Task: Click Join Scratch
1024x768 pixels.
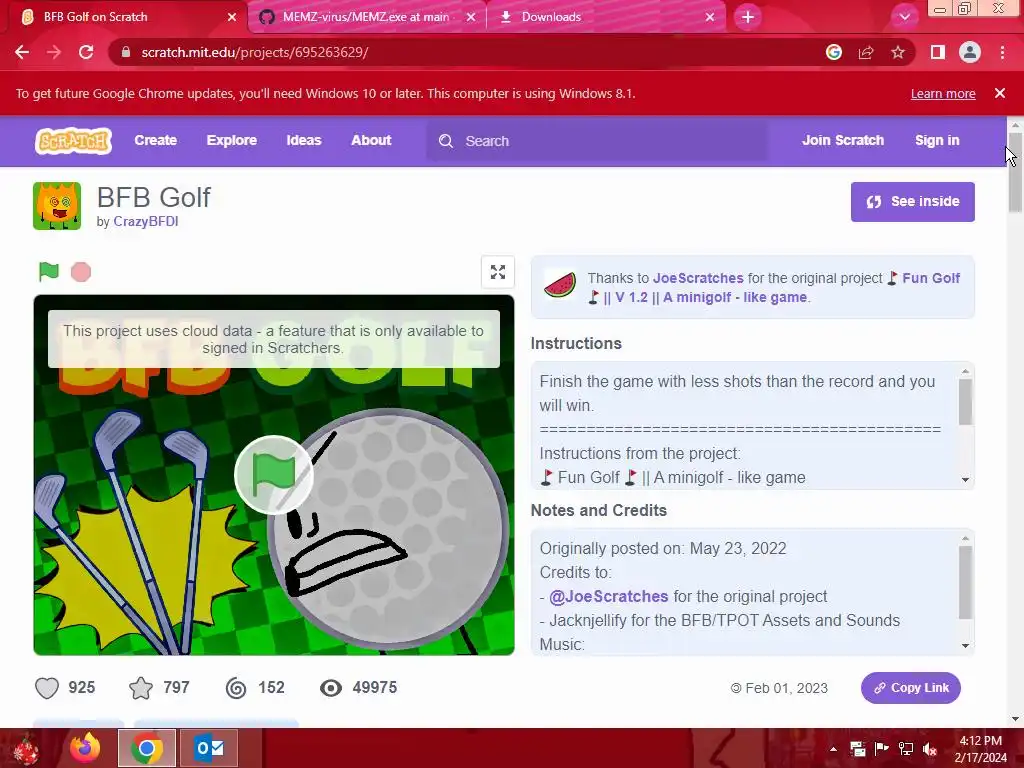Action: 843,140
